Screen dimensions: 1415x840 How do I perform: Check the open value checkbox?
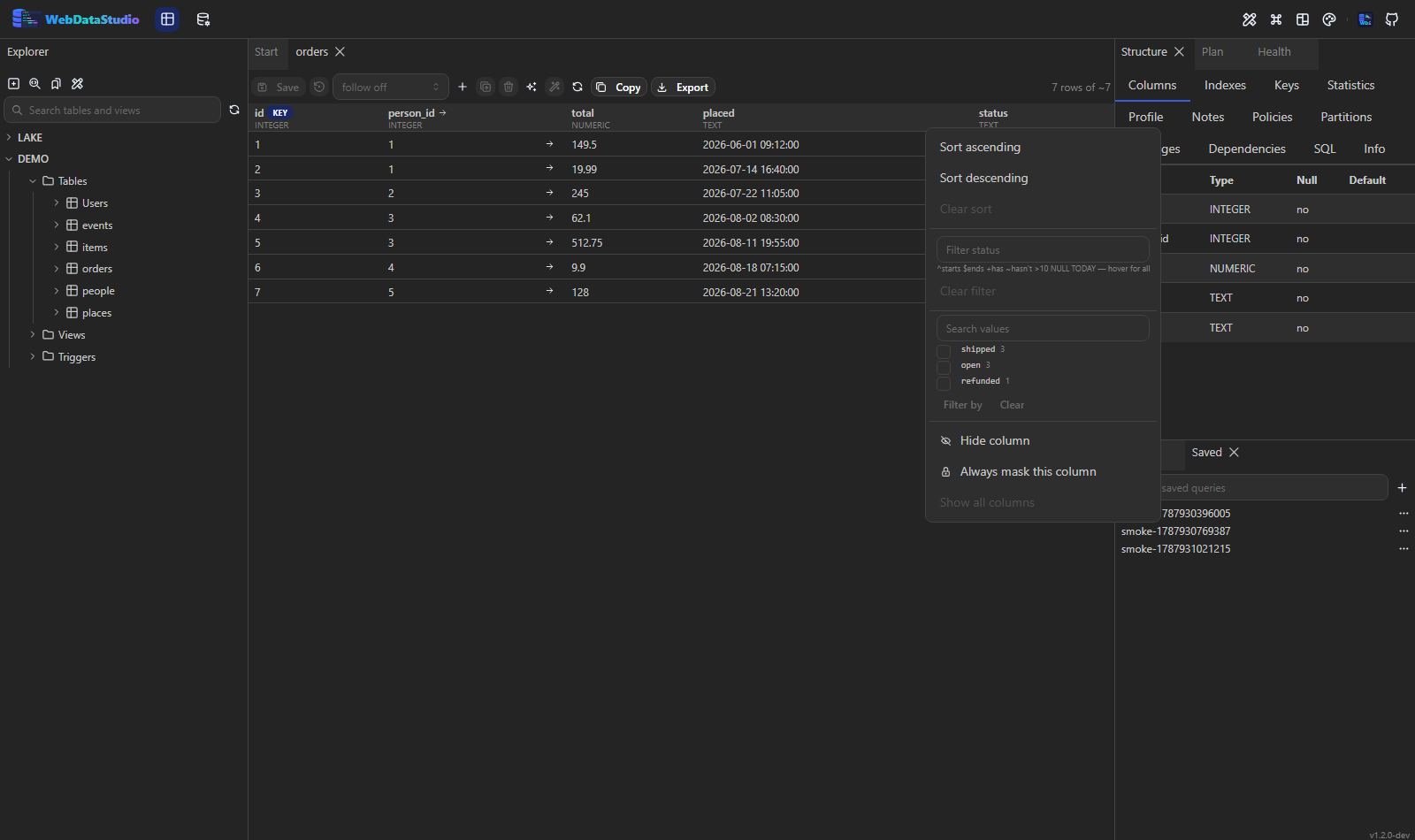944,367
